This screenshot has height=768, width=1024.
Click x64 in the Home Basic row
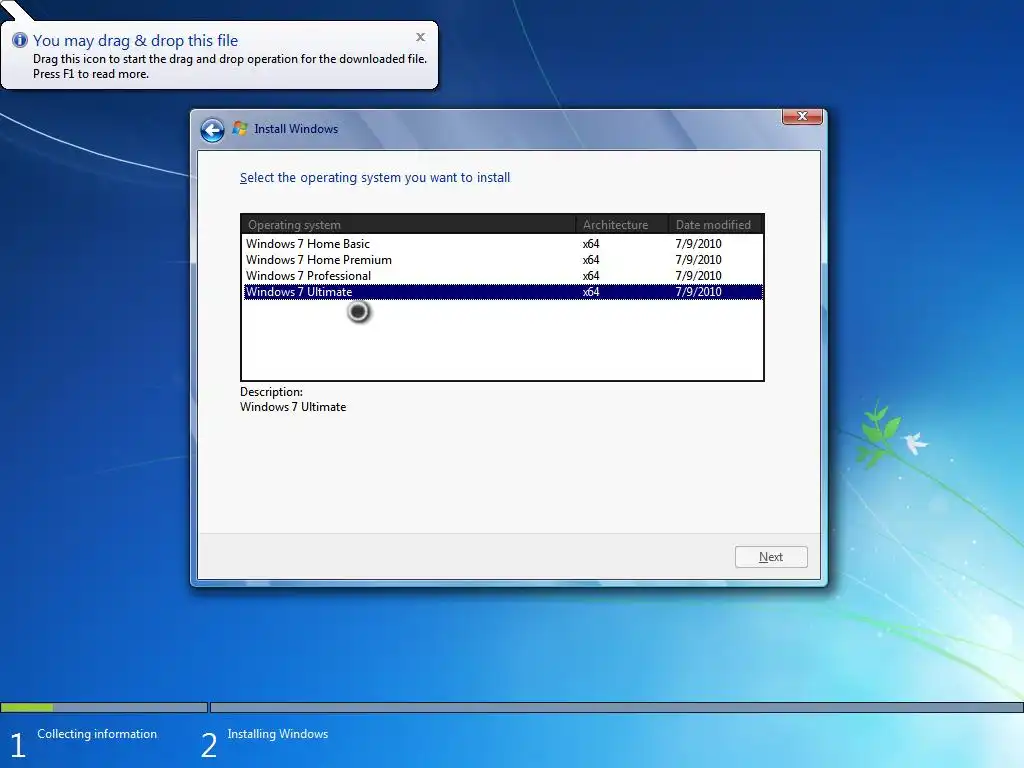591,244
